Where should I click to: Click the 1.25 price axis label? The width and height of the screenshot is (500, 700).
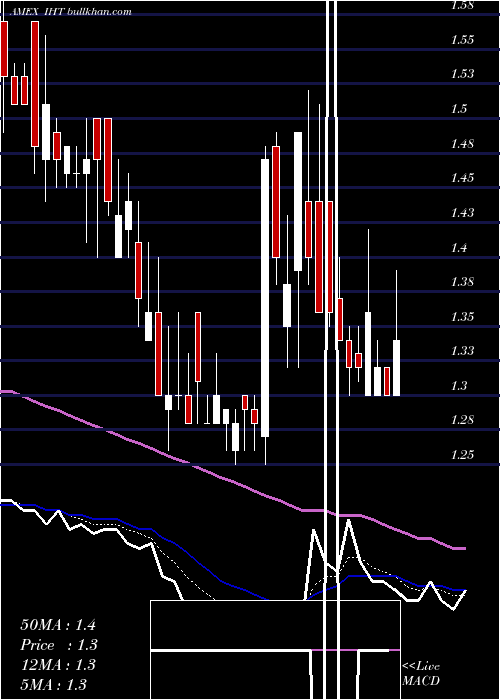click(462, 454)
